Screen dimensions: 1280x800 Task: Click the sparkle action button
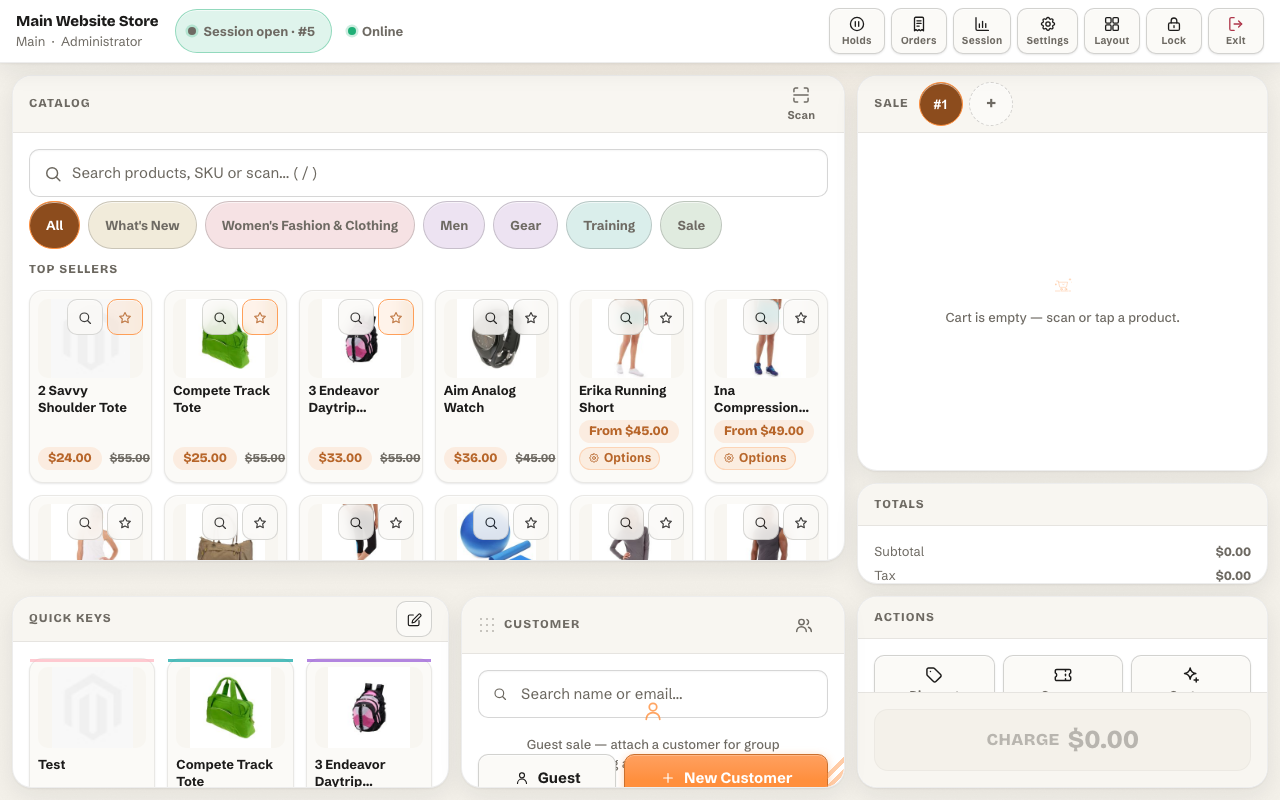(x=1191, y=674)
